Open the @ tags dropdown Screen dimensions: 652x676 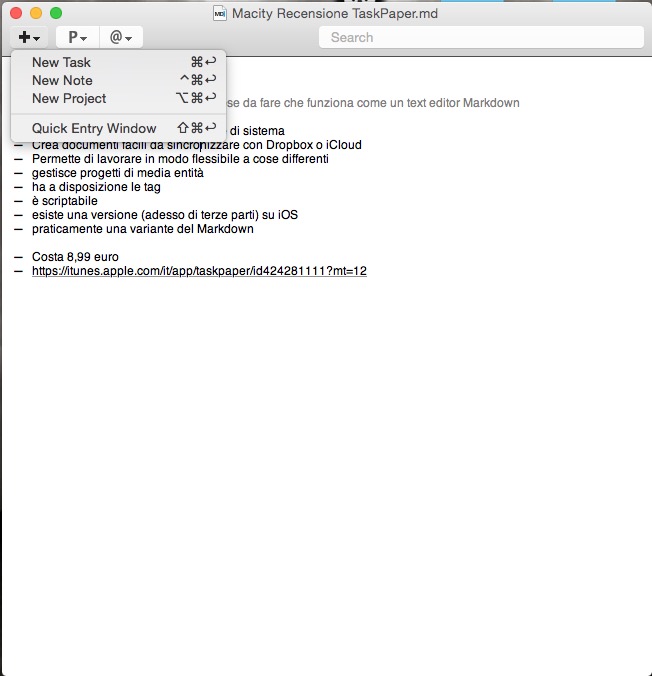point(121,38)
